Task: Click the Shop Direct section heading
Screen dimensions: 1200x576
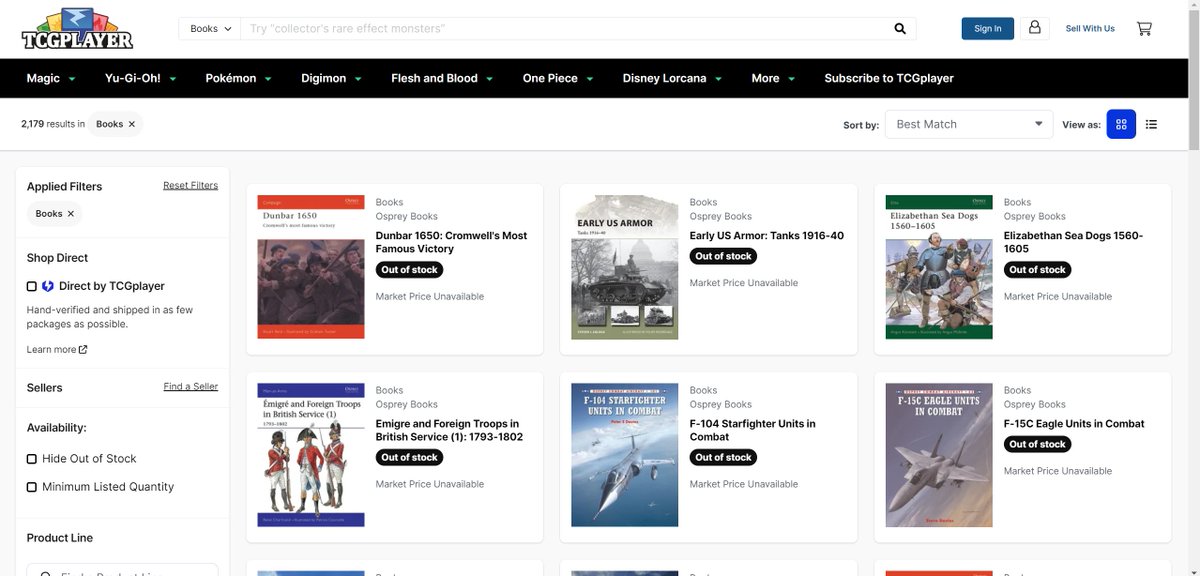Action: (57, 258)
